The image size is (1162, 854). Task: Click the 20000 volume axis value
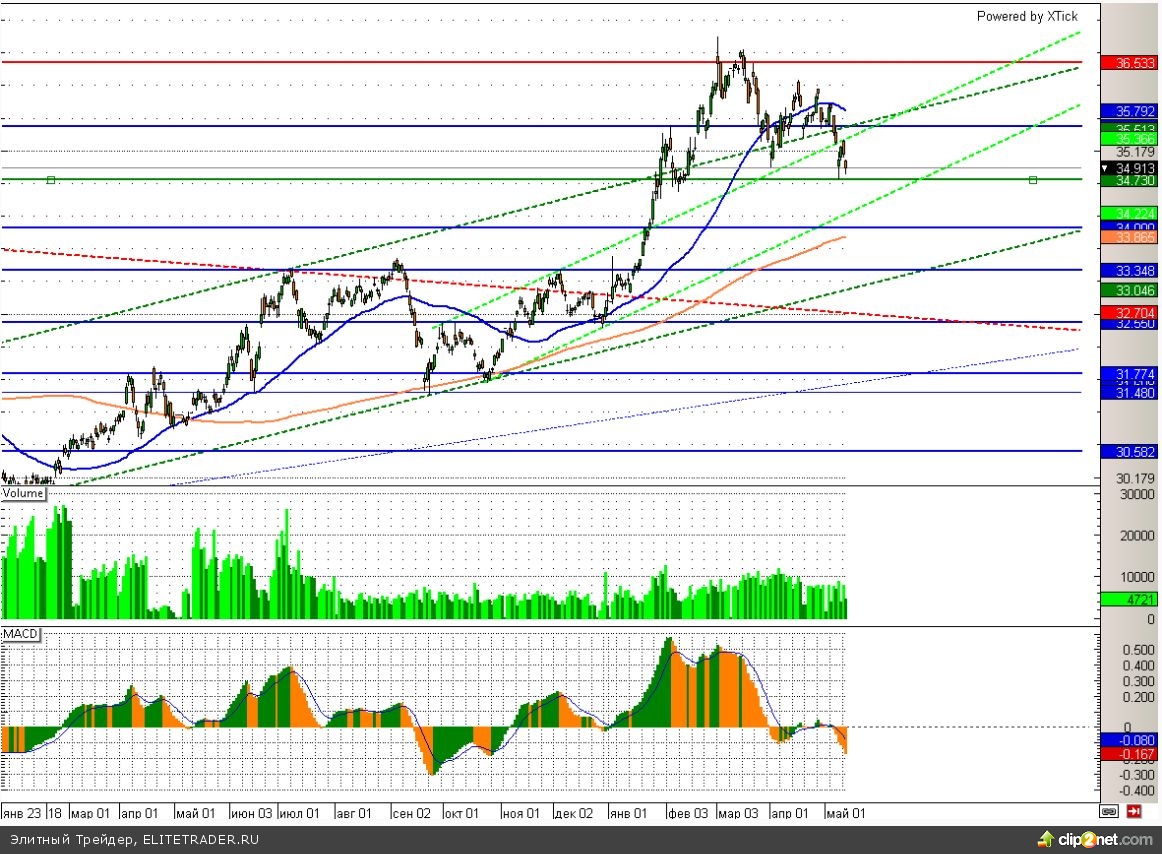click(x=1137, y=535)
